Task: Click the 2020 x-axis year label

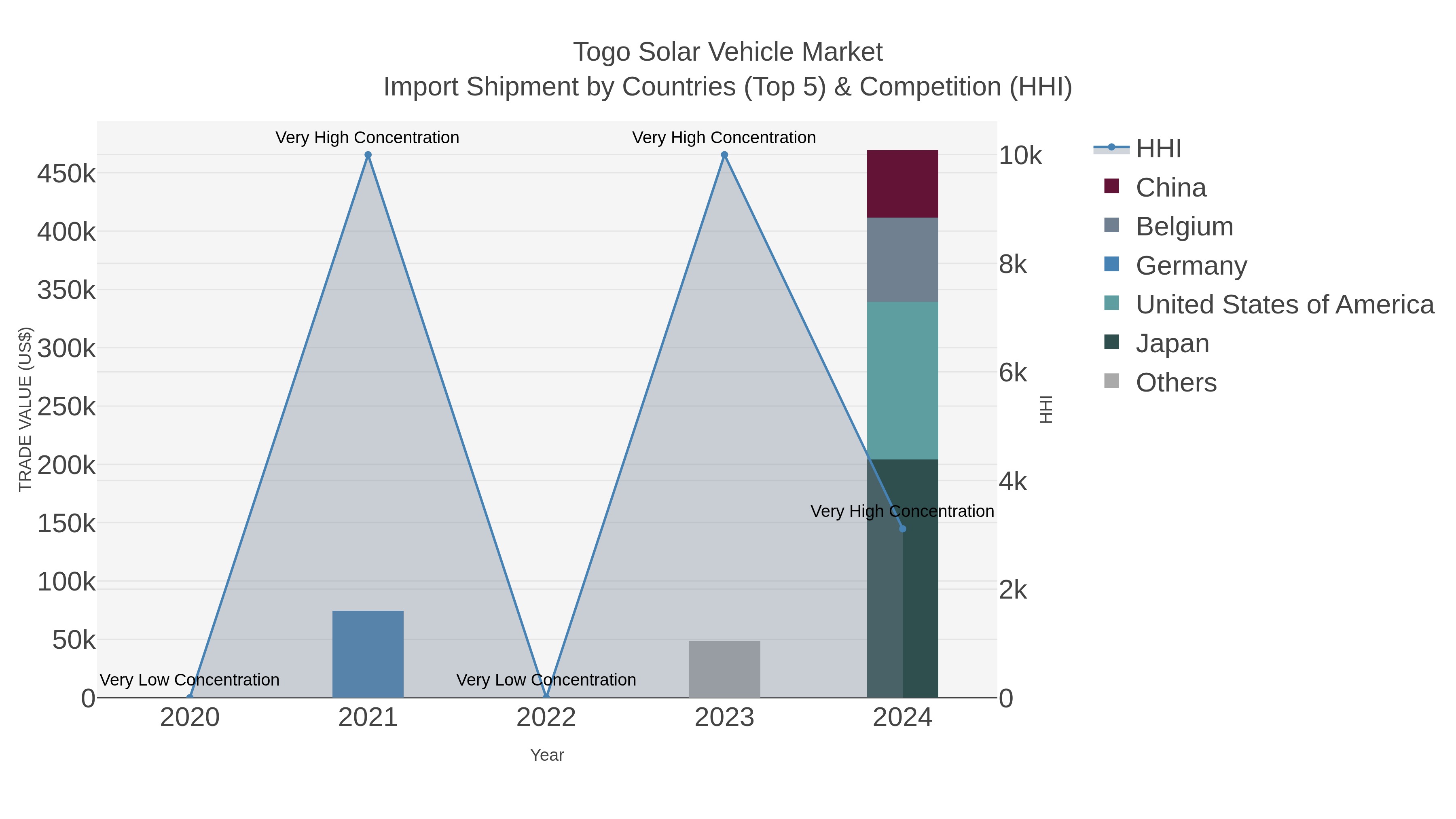Action: point(190,718)
